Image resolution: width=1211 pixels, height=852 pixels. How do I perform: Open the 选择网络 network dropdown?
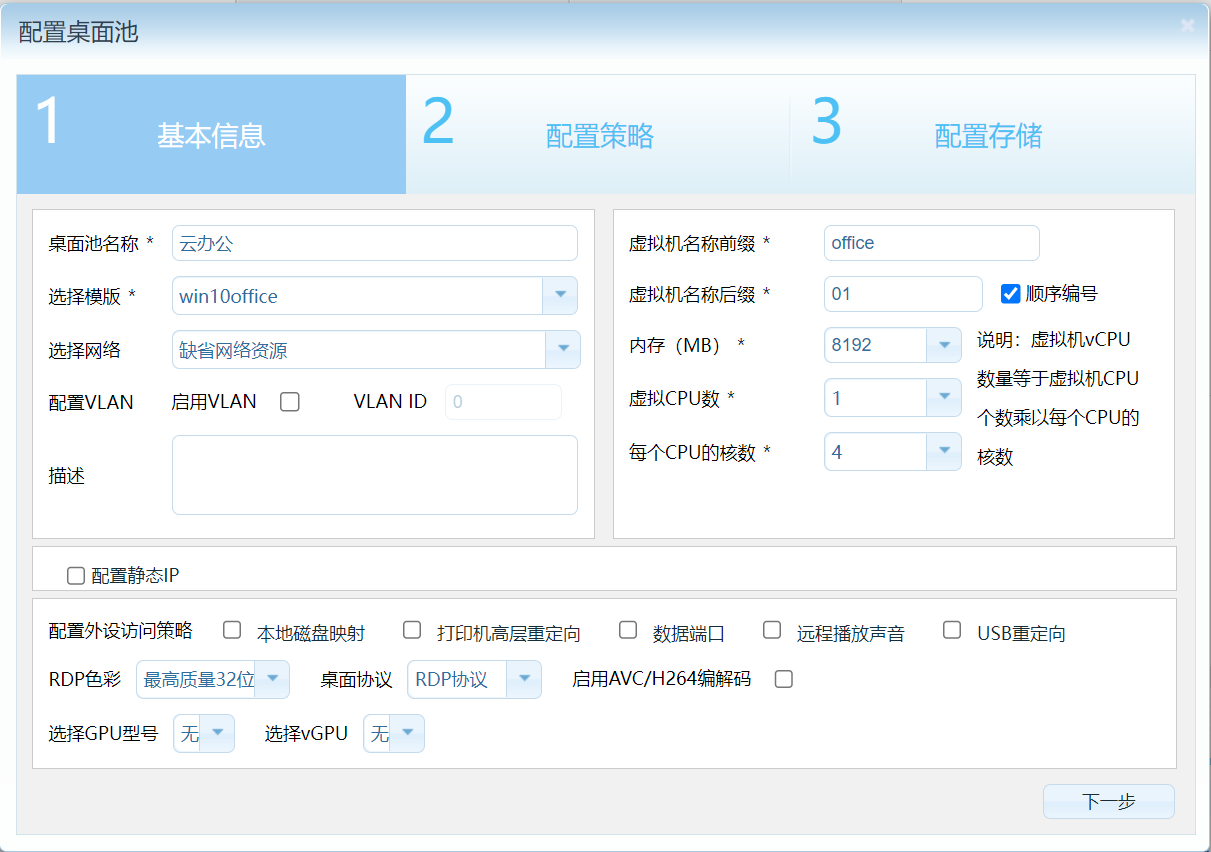click(562, 349)
